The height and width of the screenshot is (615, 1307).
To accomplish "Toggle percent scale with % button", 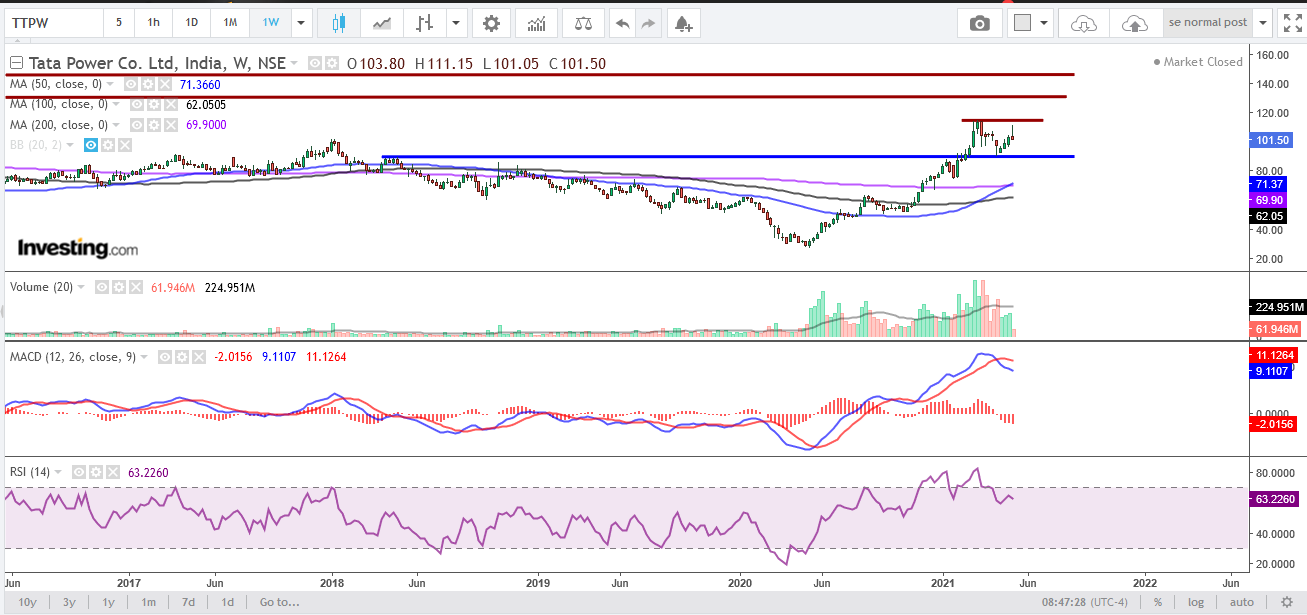I will click(1158, 602).
